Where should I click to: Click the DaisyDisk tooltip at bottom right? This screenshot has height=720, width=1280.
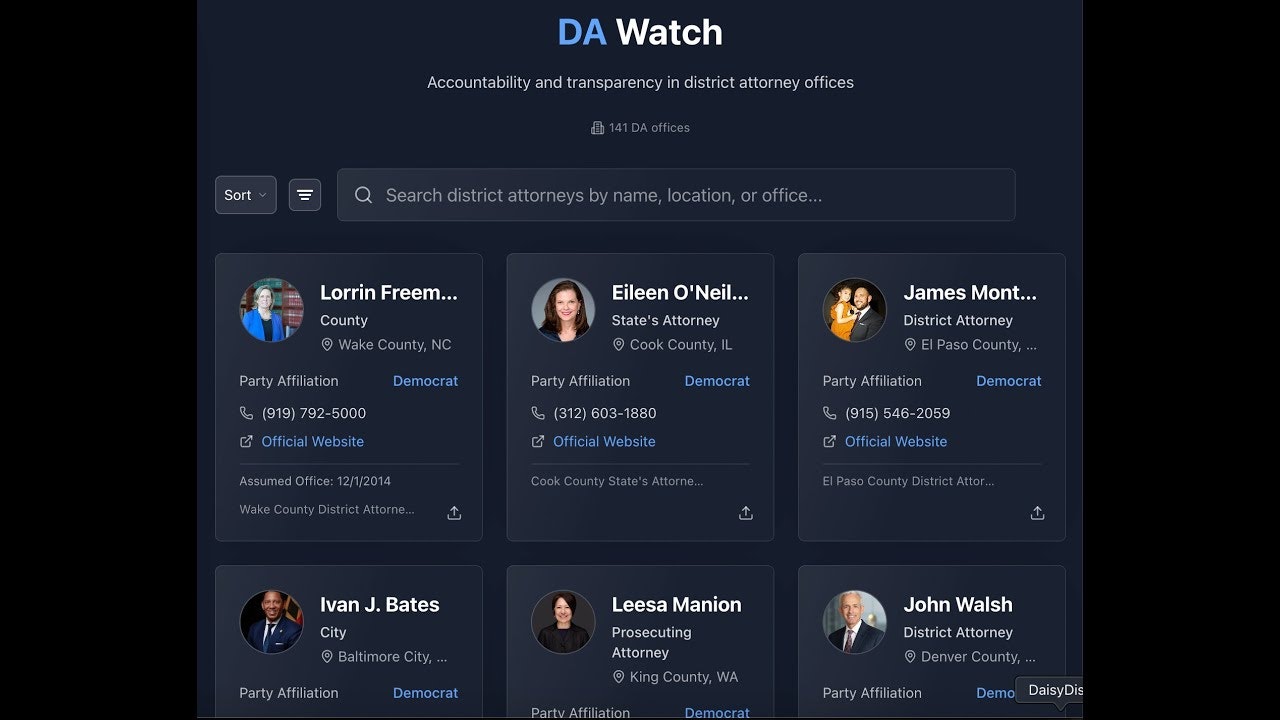(1052, 690)
